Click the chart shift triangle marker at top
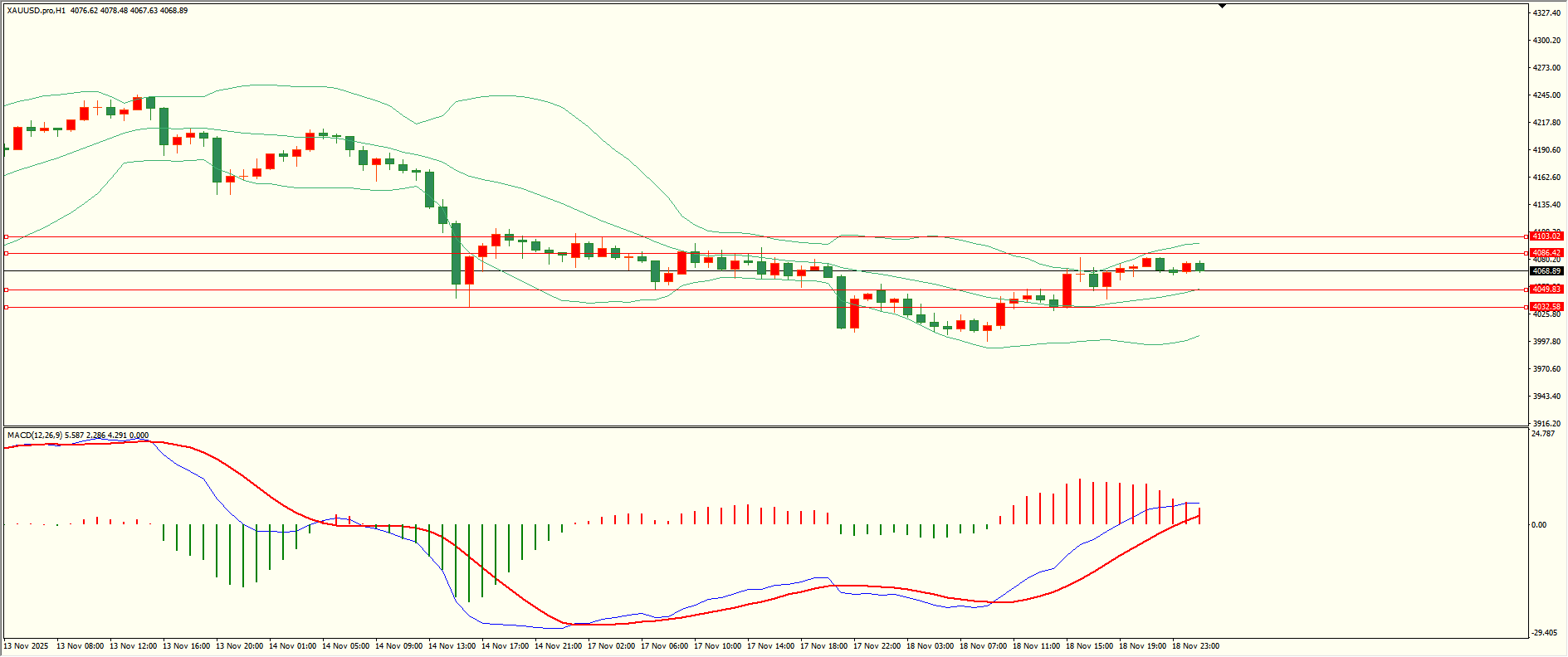The width and height of the screenshot is (1568, 657). pos(1222,6)
